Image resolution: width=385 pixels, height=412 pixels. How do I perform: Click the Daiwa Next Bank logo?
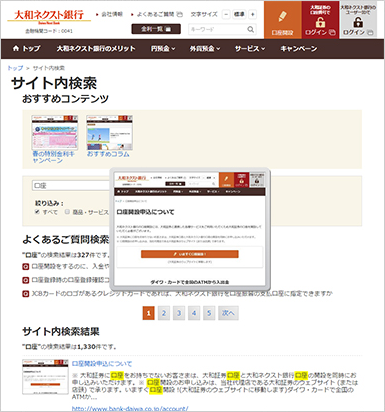point(49,17)
